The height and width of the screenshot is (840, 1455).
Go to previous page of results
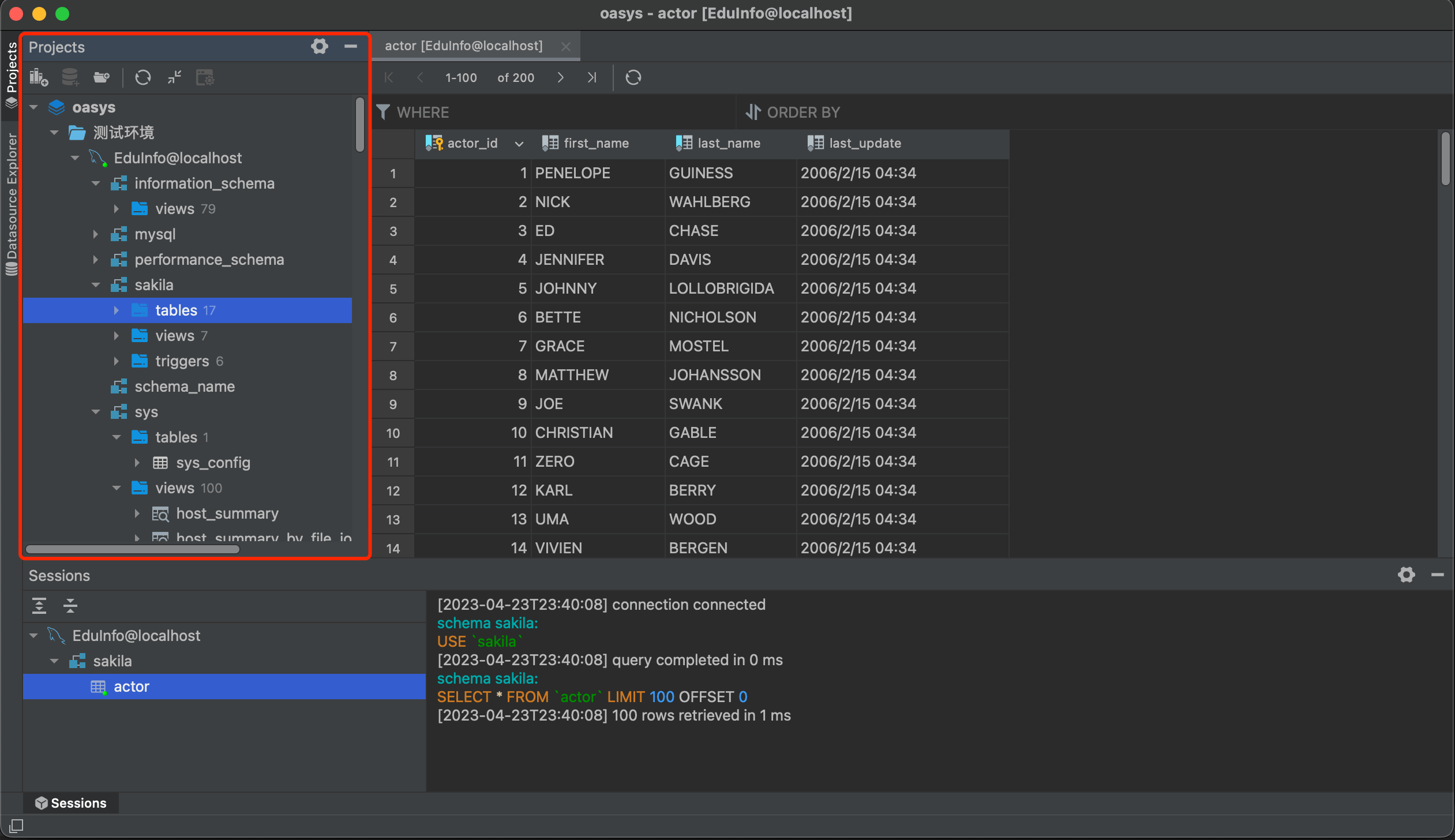pos(420,77)
